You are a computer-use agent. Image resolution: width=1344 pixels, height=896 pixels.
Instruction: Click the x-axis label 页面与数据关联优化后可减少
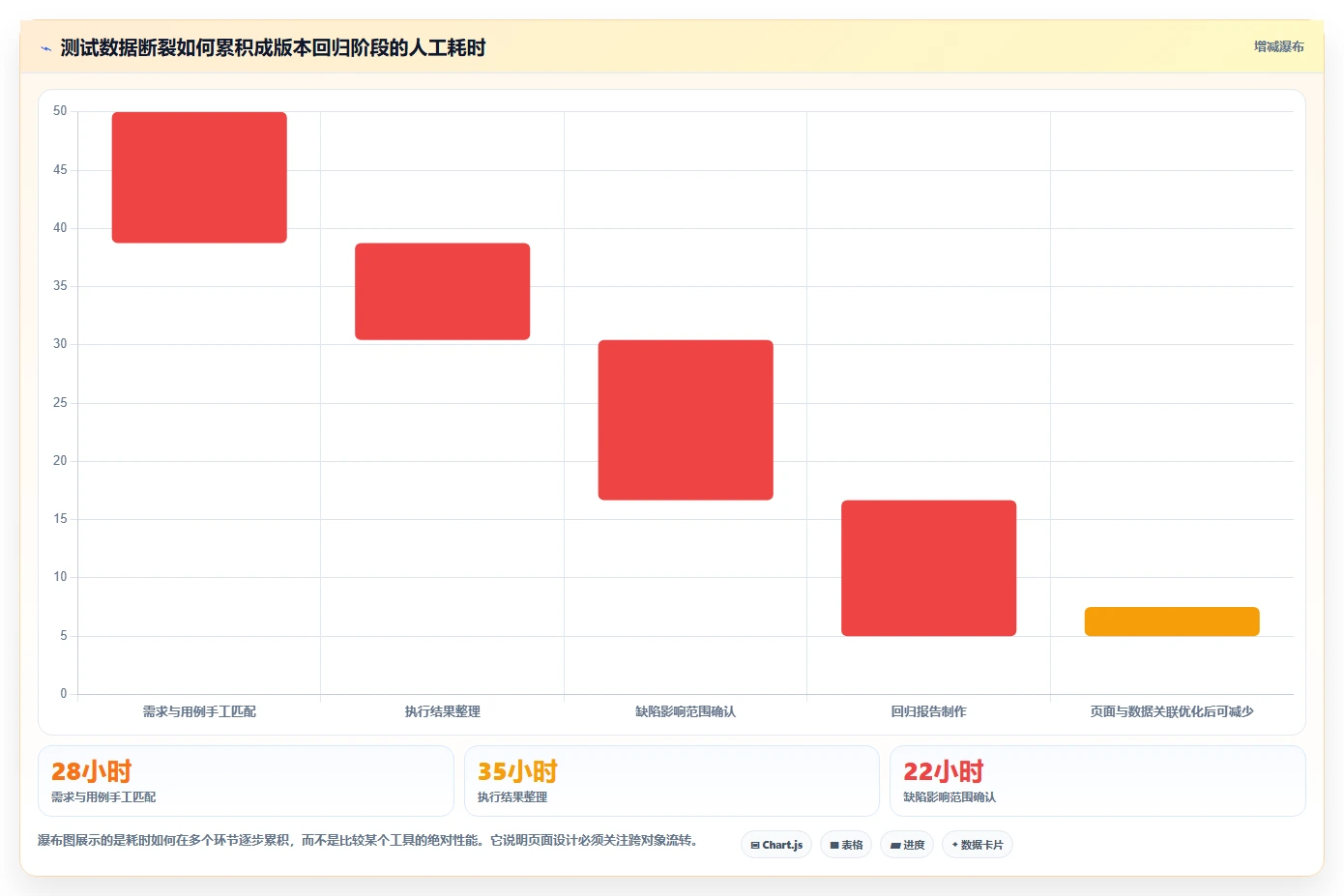pyautogui.click(x=1172, y=711)
